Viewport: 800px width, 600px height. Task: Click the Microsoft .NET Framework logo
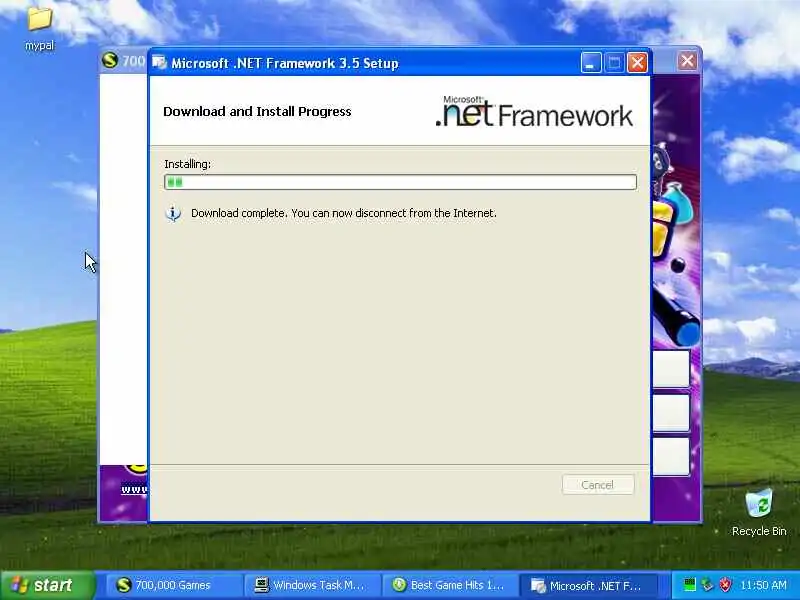tap(534, 111)
